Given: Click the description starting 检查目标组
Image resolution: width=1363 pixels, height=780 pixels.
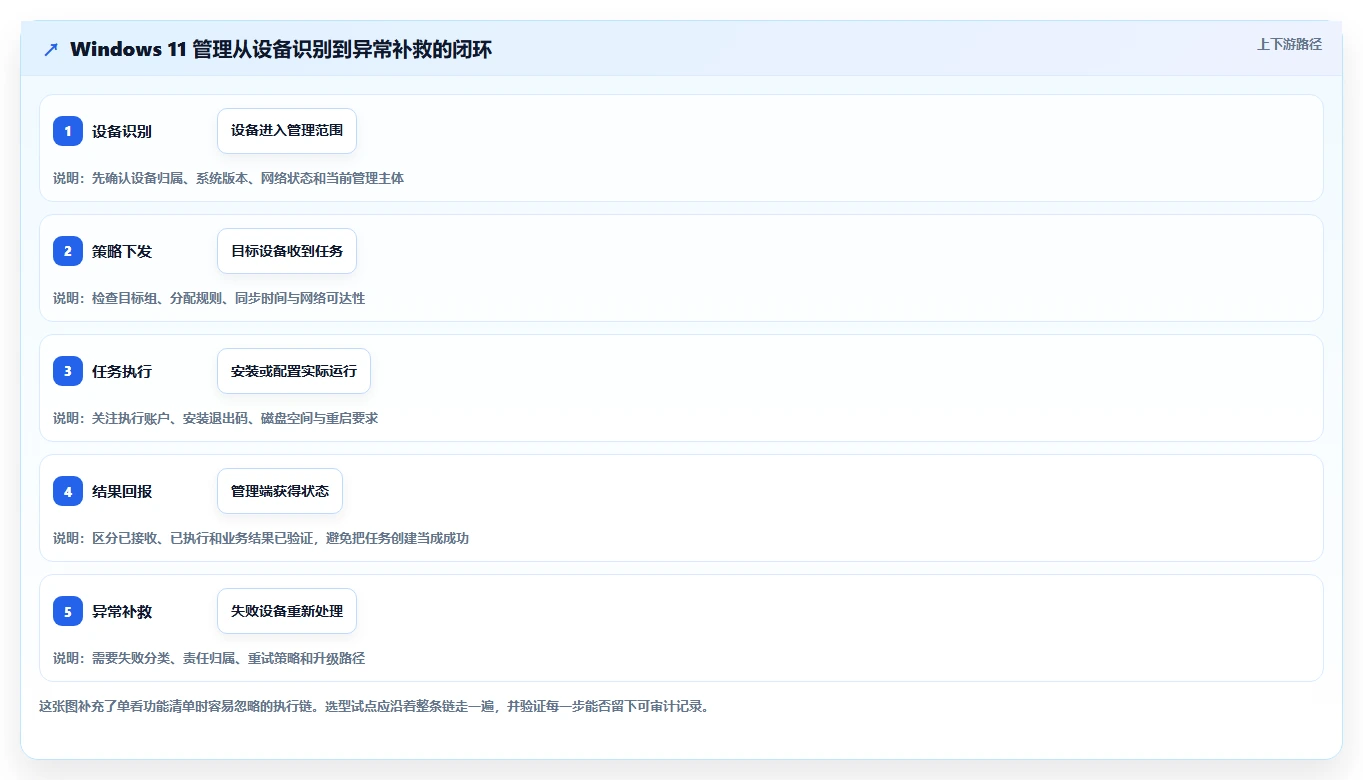Looking at the screenshot, I should 209,298.
